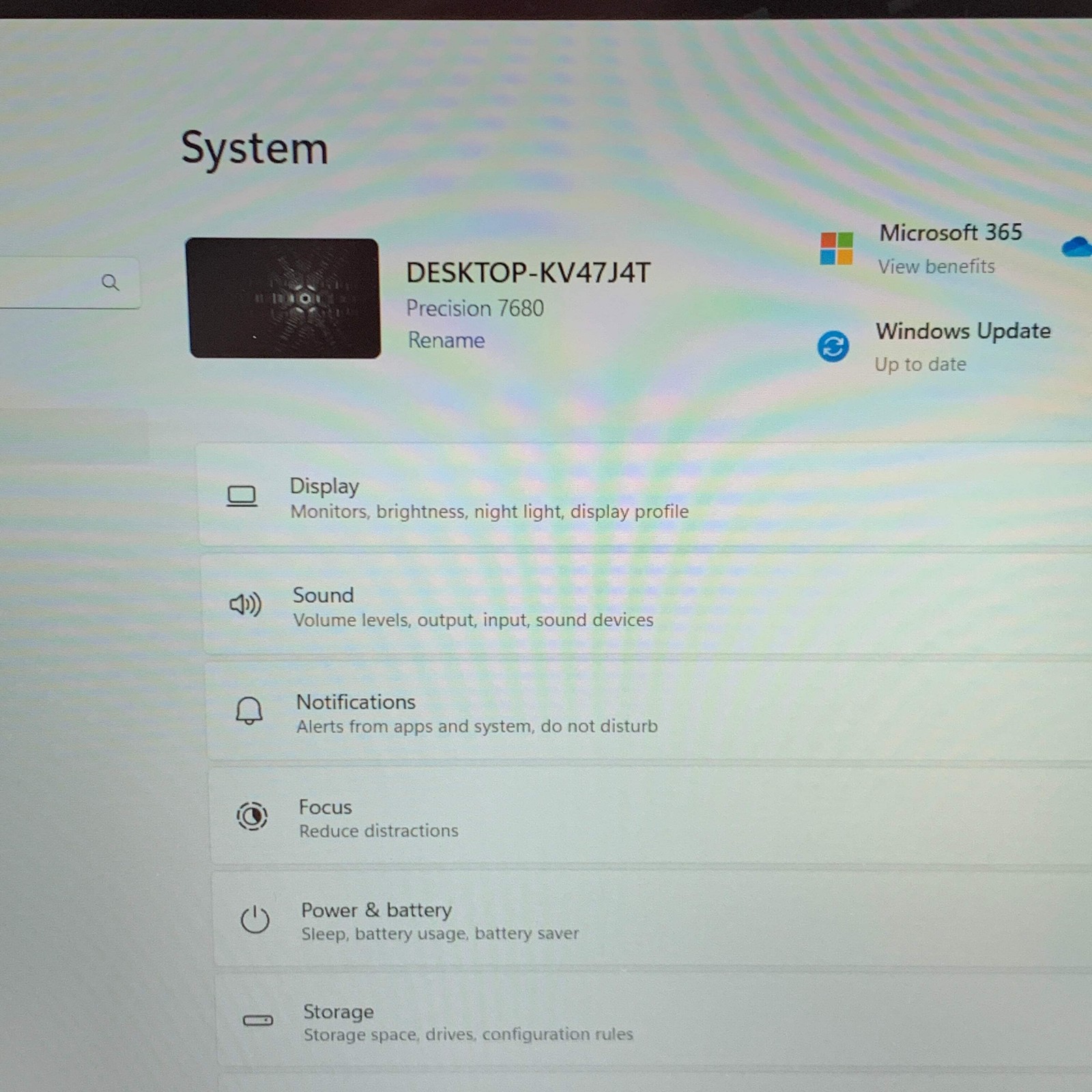Image resolution: width=1092 pixels, height=1092 pixels.
Task: Click 'Reduce distractions' description
Action: coord(379,831)
